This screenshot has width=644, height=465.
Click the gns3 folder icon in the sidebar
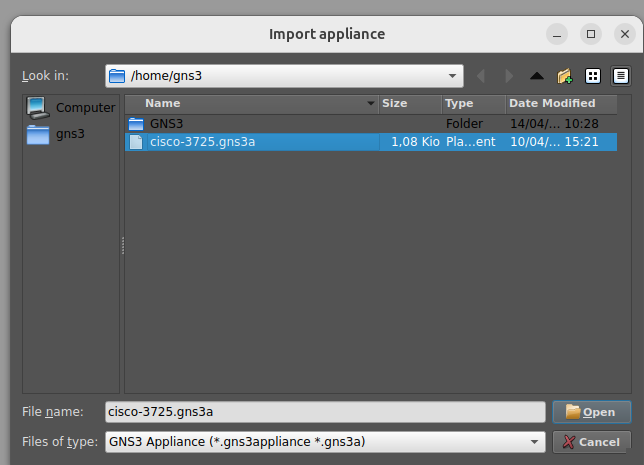38,135
